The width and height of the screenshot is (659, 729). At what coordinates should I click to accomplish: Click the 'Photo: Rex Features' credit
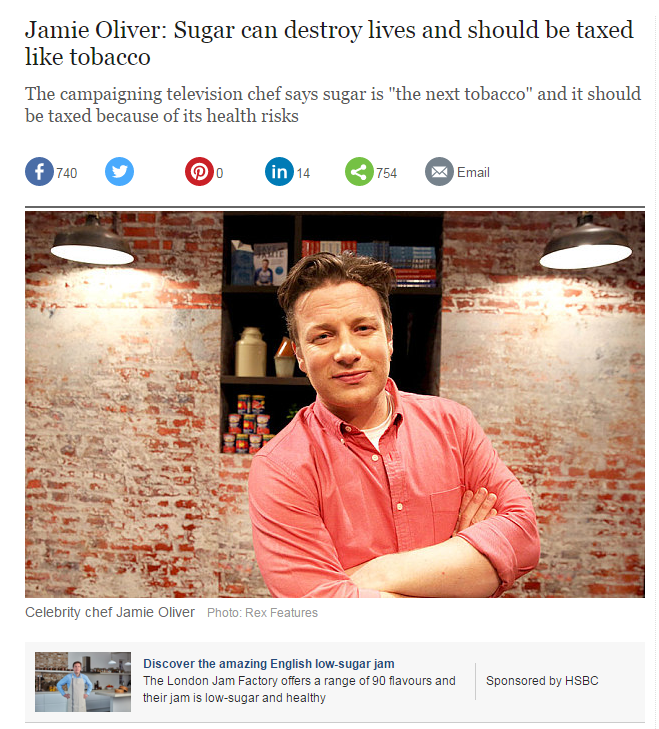pos(262,613)
